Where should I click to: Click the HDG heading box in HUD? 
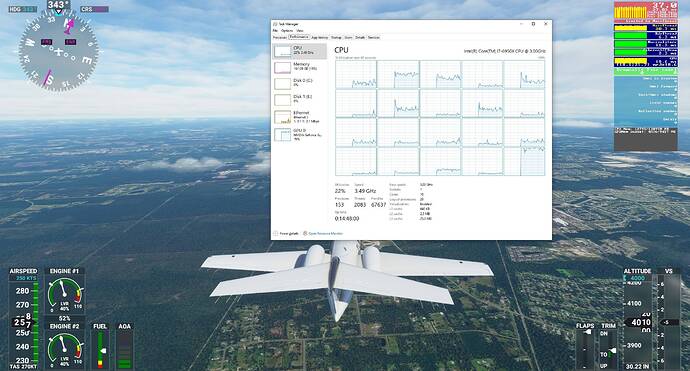[x=22, y=9]
